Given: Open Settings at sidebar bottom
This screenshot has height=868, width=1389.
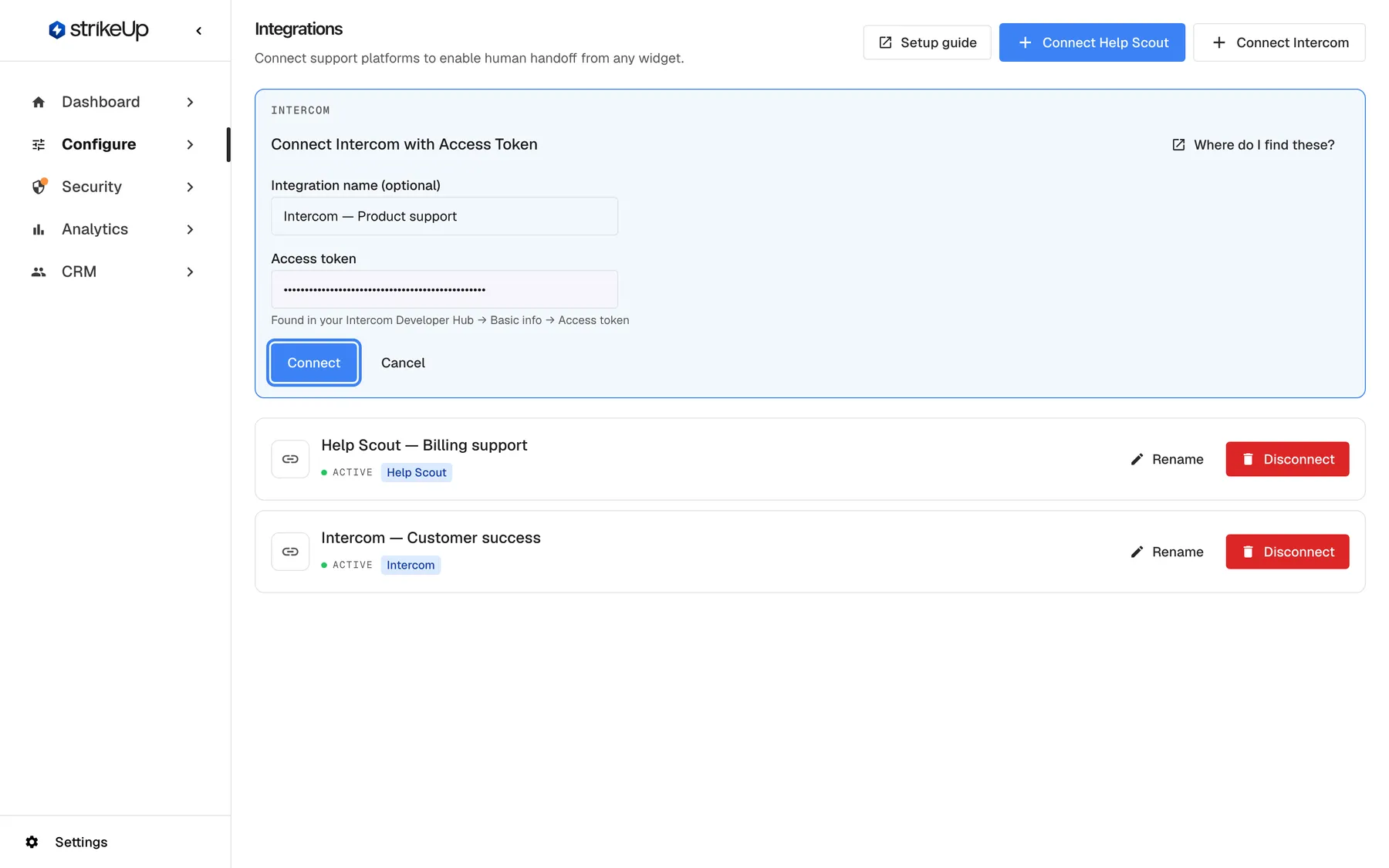Looking at the screenshot, I should pos(81,842).
